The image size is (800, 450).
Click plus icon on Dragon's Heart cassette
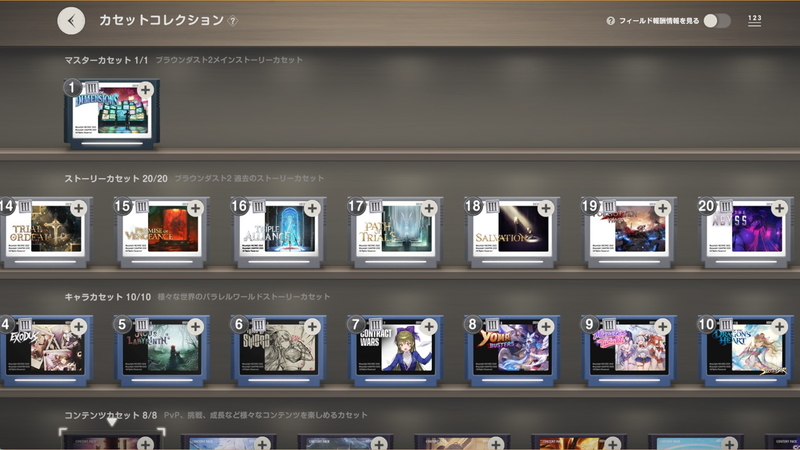click(x=780, y=327)
